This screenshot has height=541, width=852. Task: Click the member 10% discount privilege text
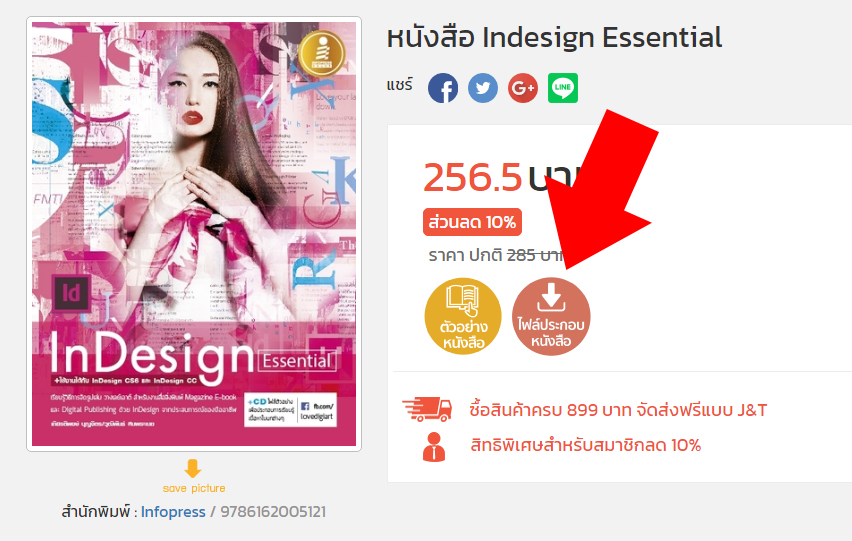pos(586,445)
